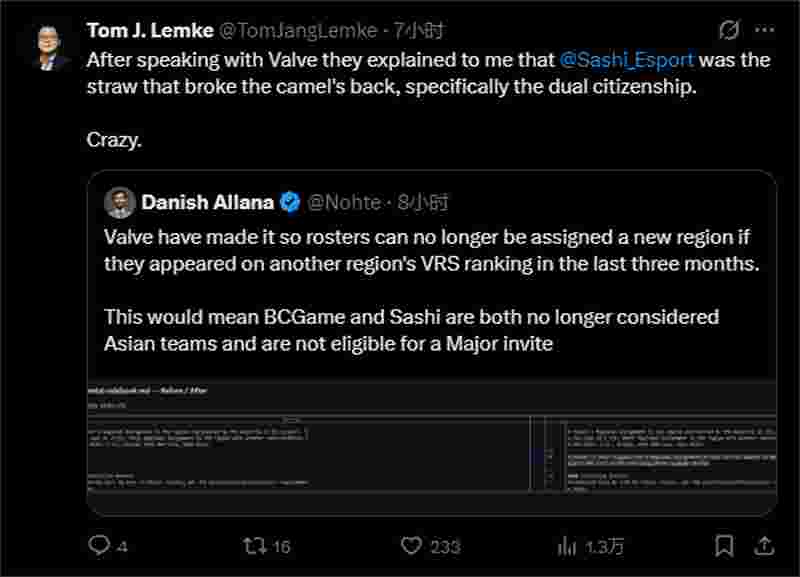The width and height of the screenshot is (800, 577).
Task: Open the share upload icon
Action: coord(764,545)
